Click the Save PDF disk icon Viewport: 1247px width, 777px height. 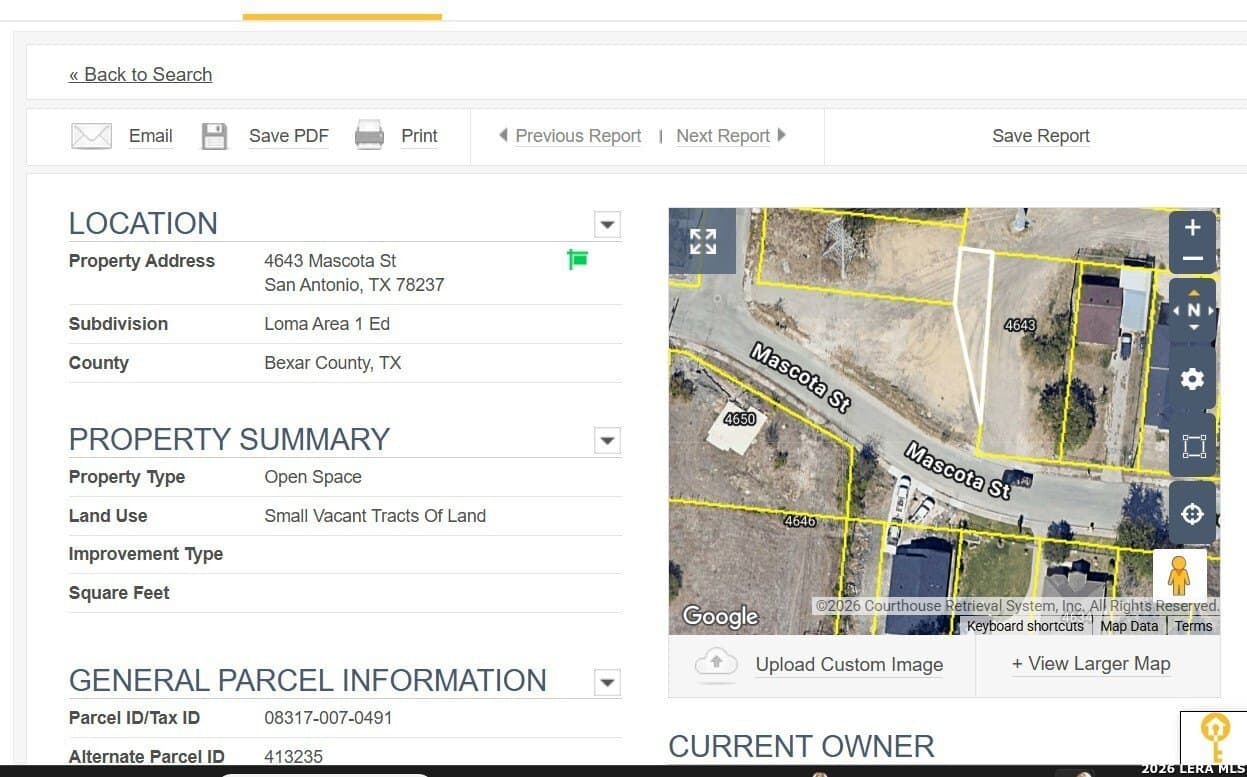point(214,134)
